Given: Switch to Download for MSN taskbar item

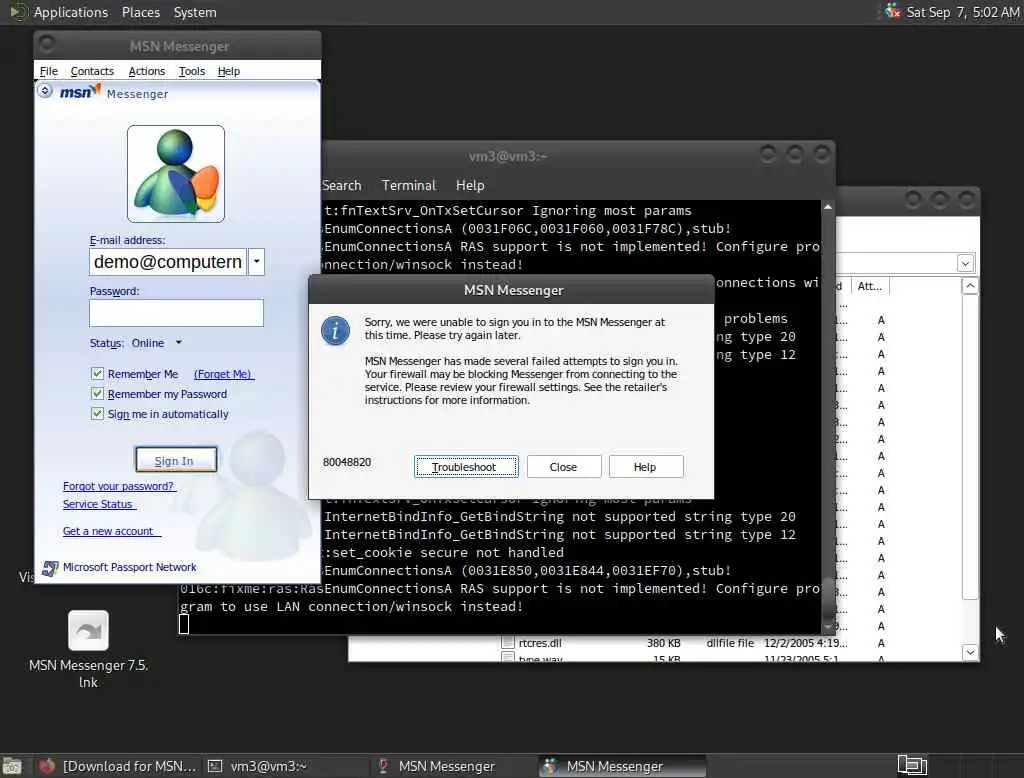Looking at the screenshot, I should pyautogui.click(x=118, y=766).
